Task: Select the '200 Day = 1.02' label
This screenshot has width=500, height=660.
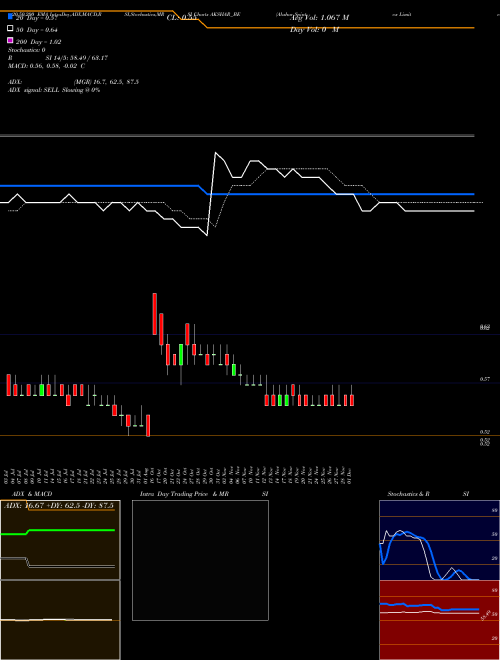Action: pos(38,42)
